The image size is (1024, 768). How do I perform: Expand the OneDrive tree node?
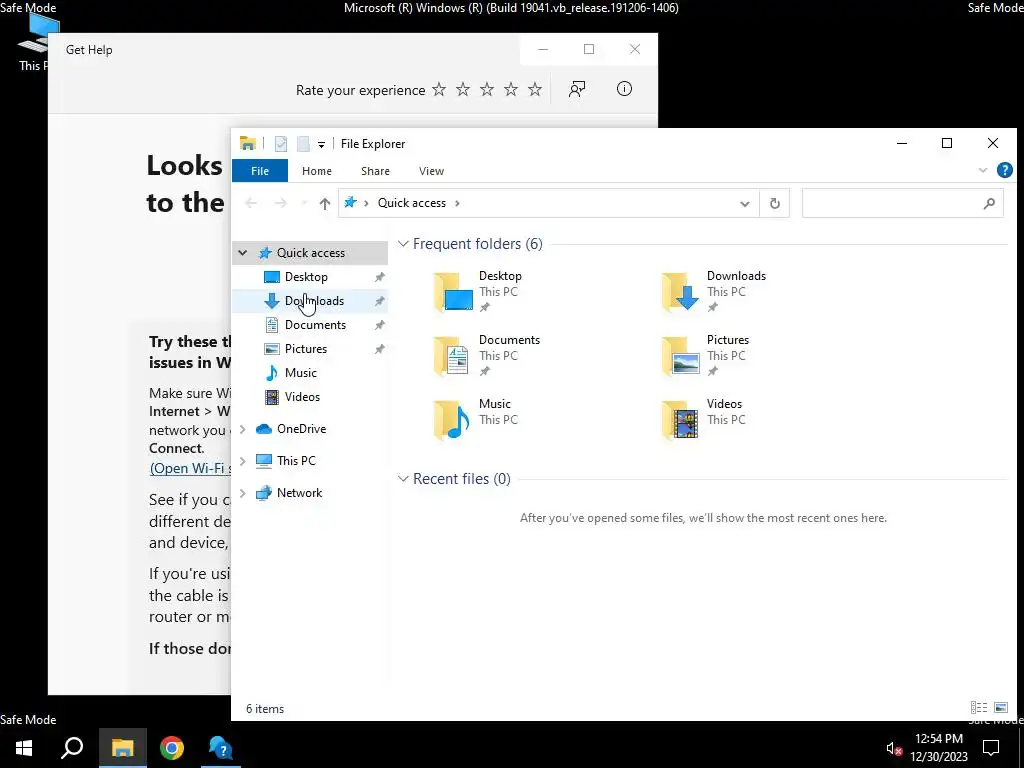pos(242,429)
